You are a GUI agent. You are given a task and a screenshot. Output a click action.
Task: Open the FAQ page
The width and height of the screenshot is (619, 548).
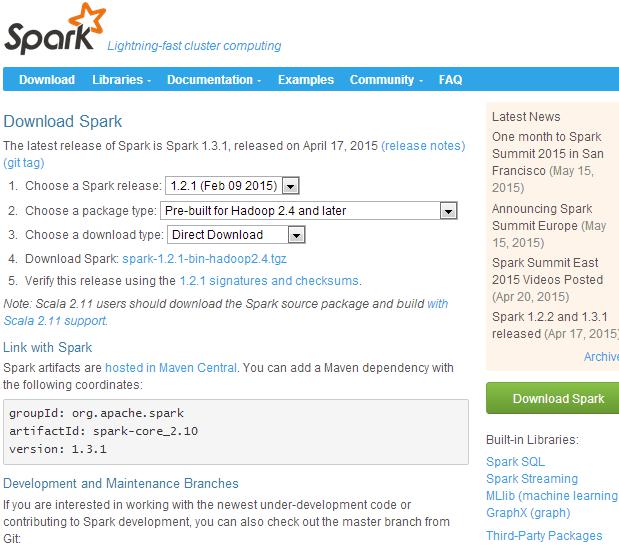pyautogui.click(x=450, y=79)
